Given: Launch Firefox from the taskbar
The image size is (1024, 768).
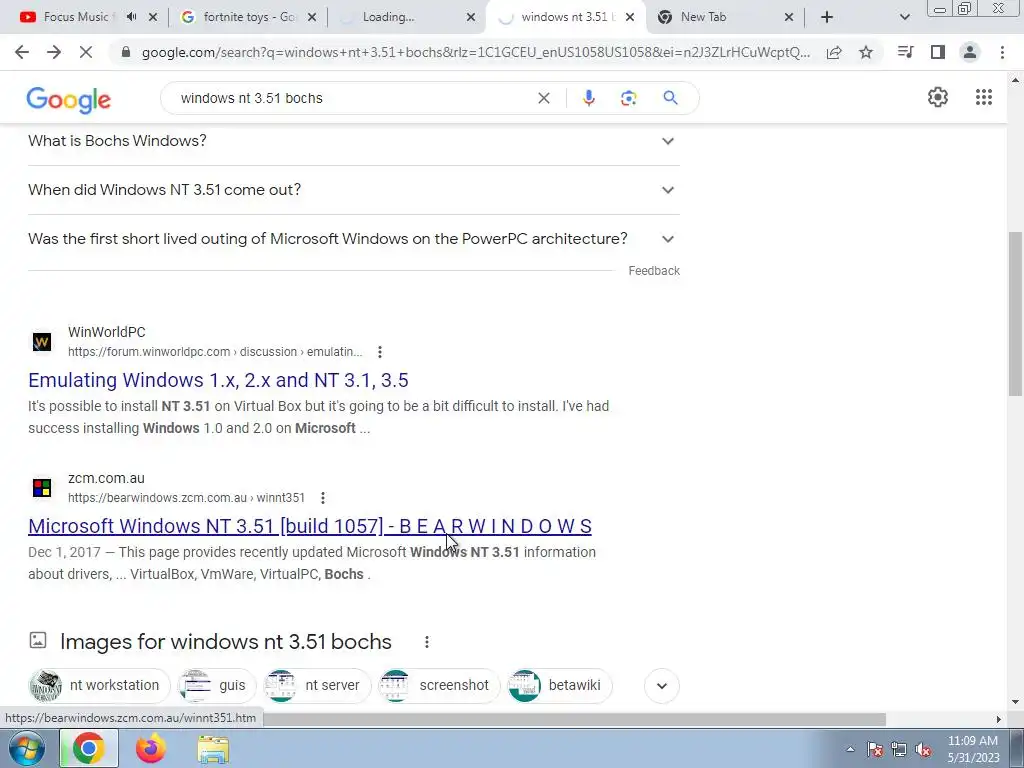Looking at the screenshot, I should pos(151,748).
